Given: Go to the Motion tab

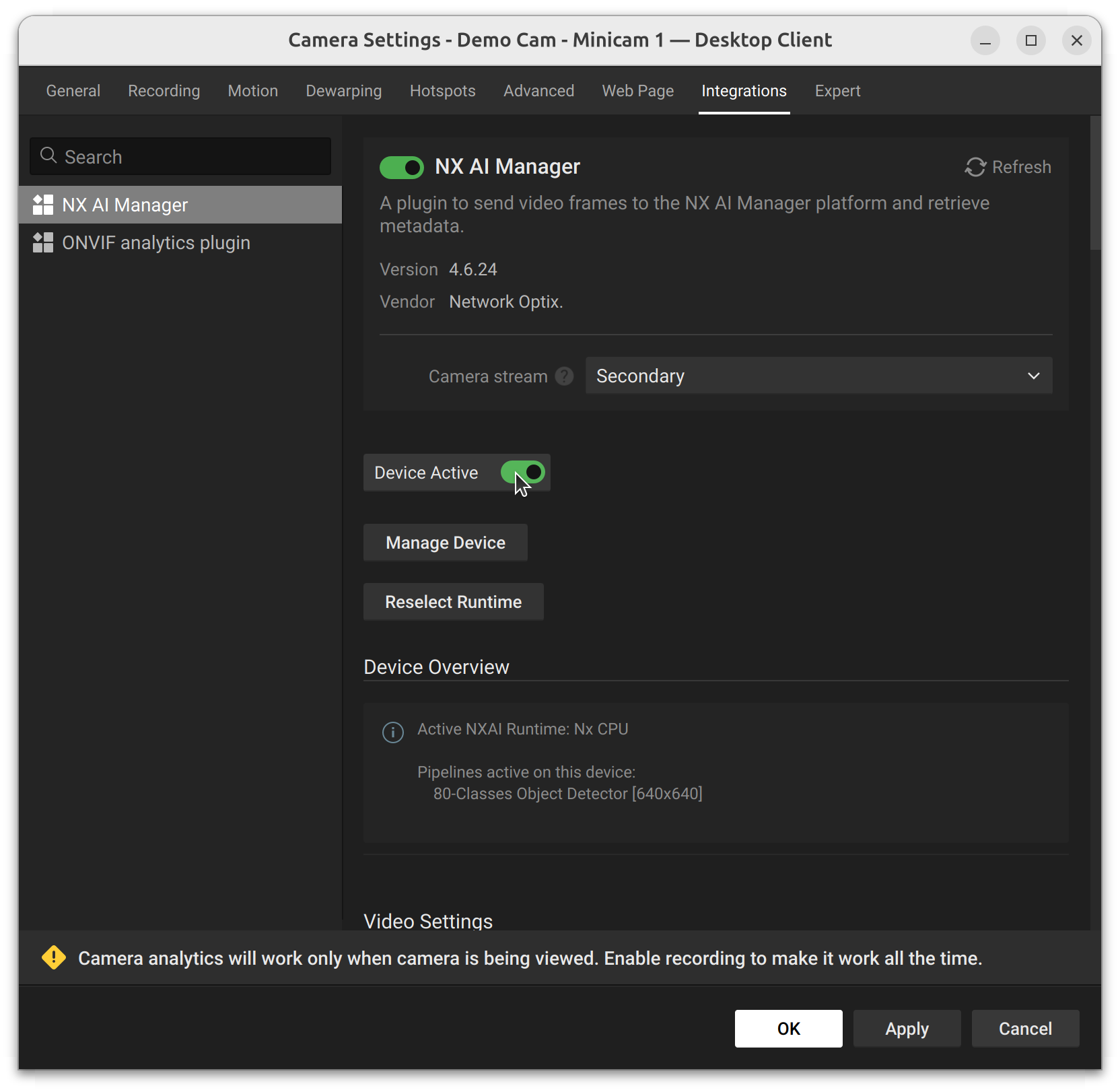Looking at the screenshot, I should point(252,91).
